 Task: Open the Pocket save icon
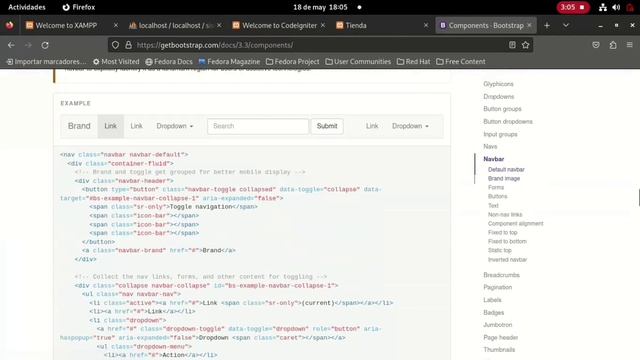tap(596, 45)
